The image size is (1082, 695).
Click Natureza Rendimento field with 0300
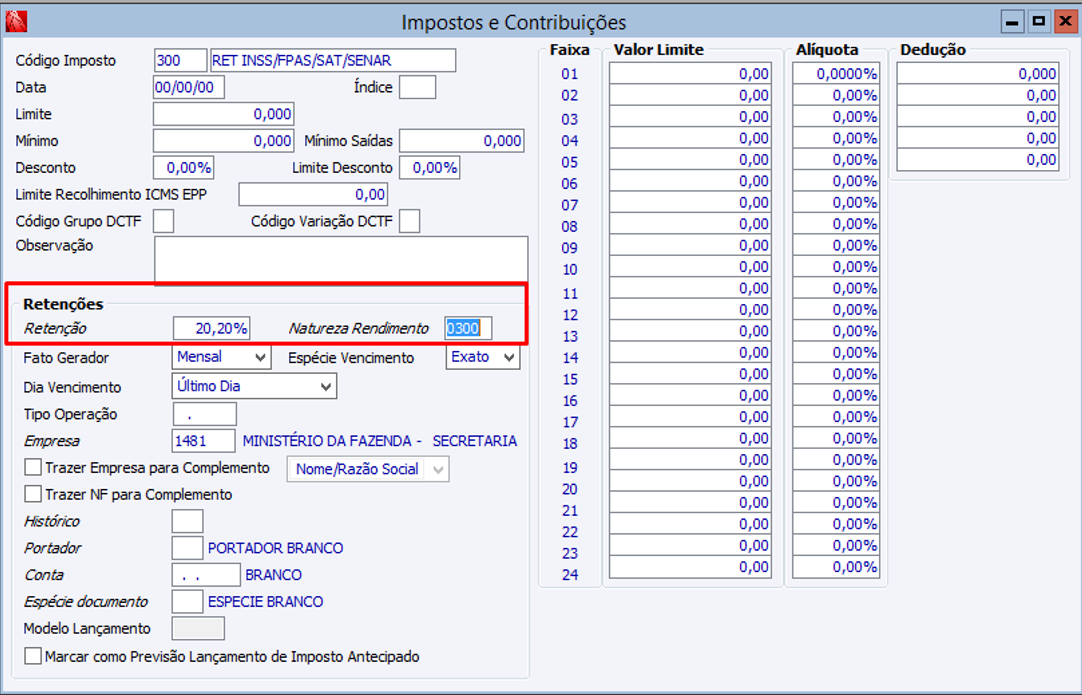[x=468, y=329]
